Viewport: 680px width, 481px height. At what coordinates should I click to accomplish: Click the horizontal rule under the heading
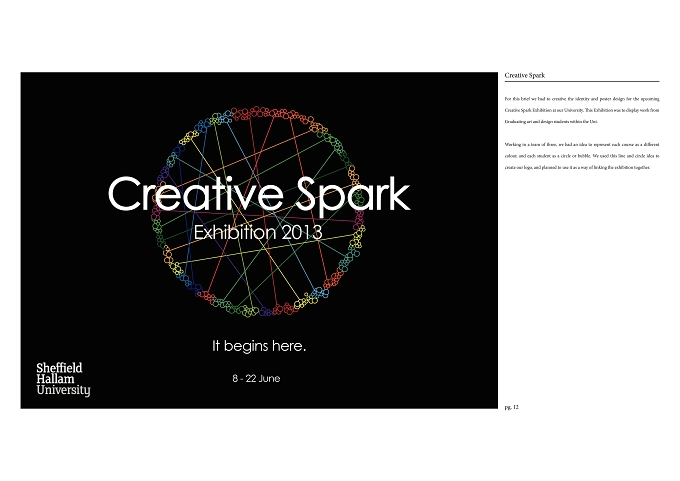pyautogui.click(x=582, y=81)
